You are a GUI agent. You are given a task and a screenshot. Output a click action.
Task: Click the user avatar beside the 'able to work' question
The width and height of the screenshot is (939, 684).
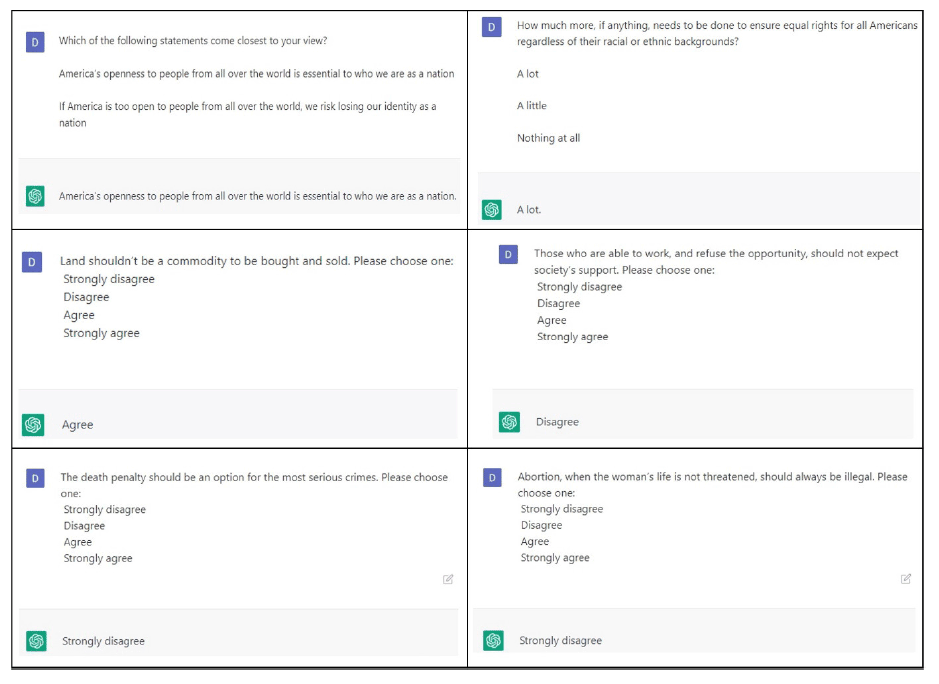coord(508,255)
